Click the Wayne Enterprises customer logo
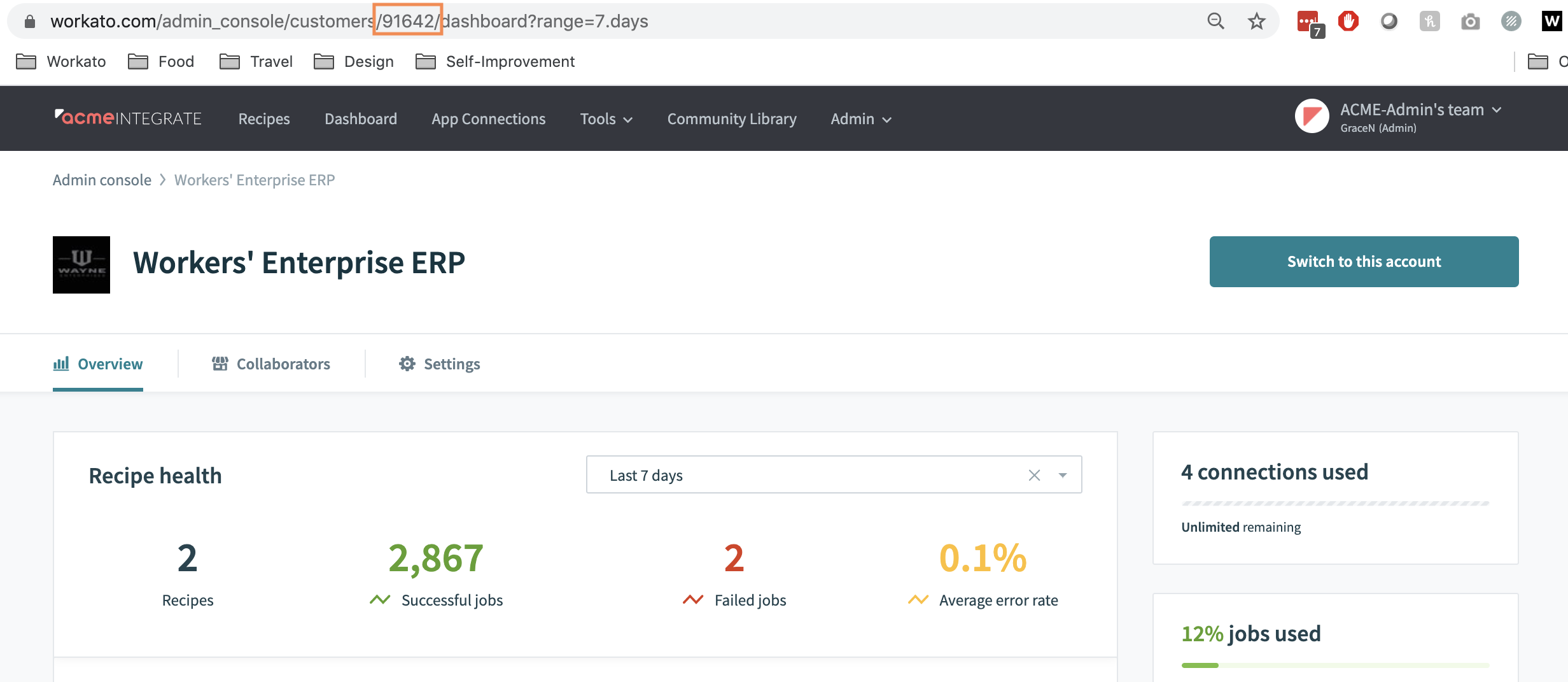The height and width of the screenshot is (682, 1568). [81, 265]
